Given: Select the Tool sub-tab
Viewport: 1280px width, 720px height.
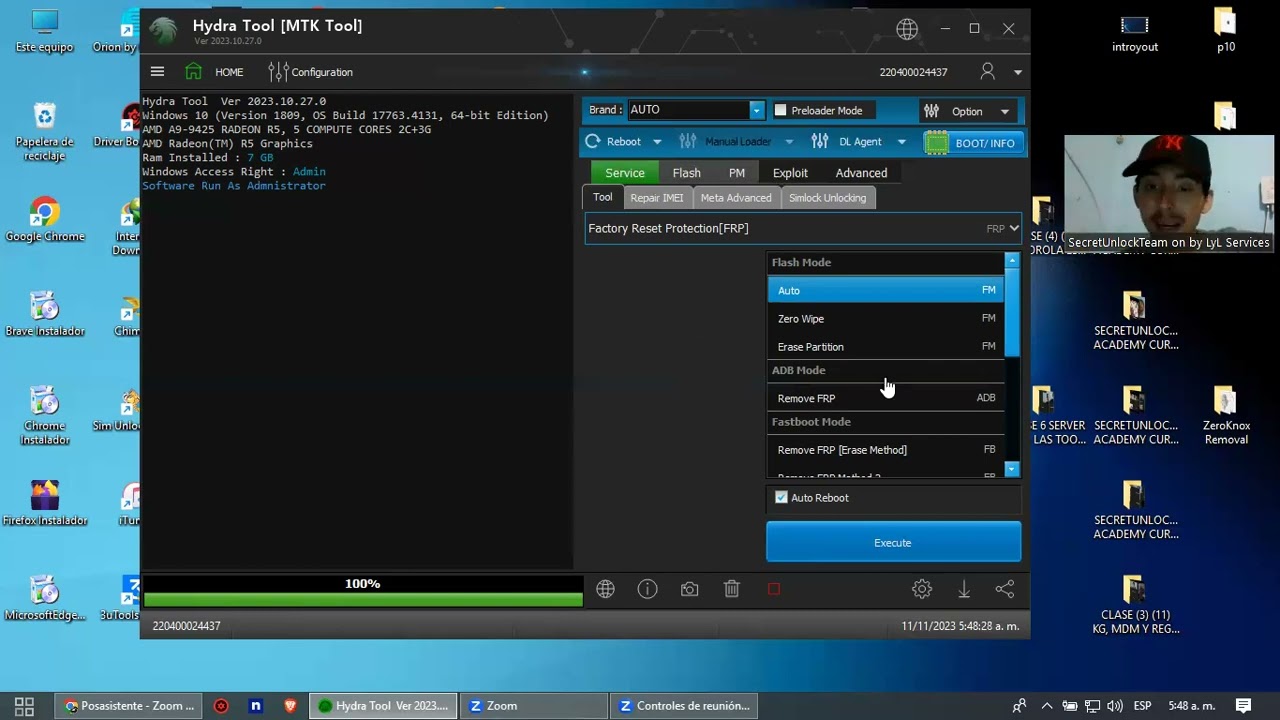Looking at the screenshot, I should coord(603,198).
